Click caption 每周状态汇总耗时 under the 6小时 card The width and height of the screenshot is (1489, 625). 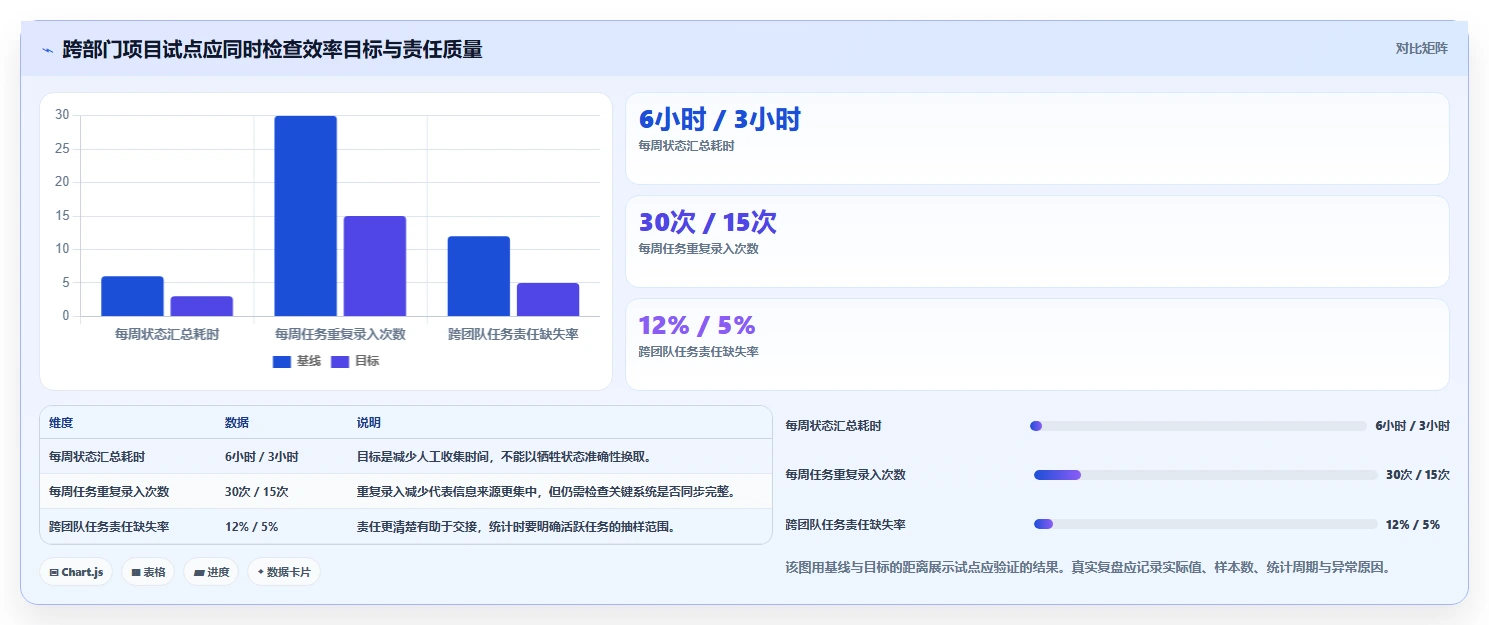tap(687, 146)
